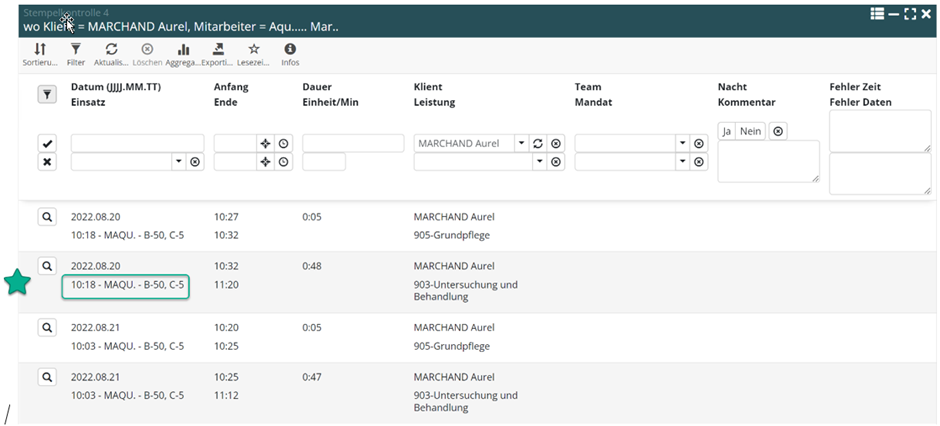This screenshot has height=426, width=940.
Task: Open the Infos icon
Action: 290,50
